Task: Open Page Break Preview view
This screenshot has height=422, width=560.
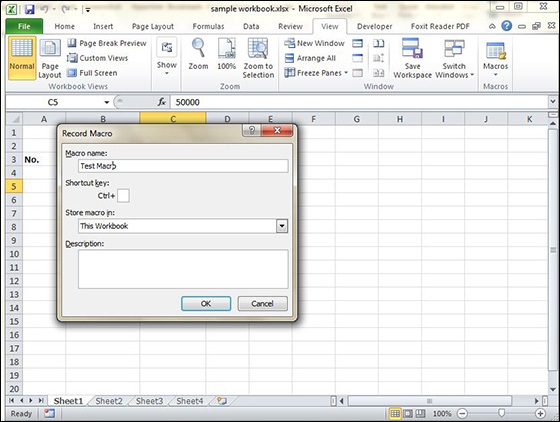Action: [107, 43]
